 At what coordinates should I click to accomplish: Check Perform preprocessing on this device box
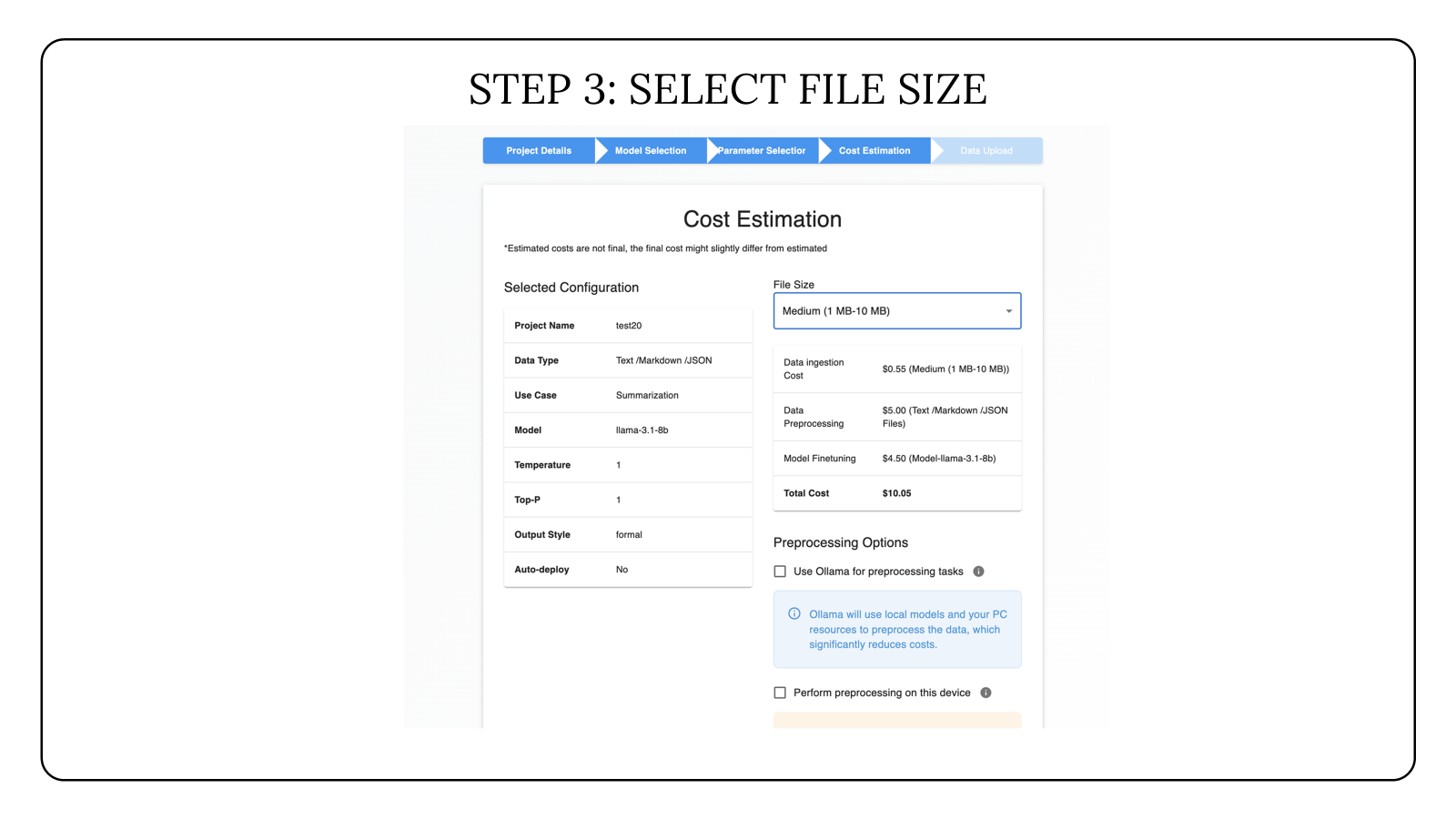[x=780, y=693]
